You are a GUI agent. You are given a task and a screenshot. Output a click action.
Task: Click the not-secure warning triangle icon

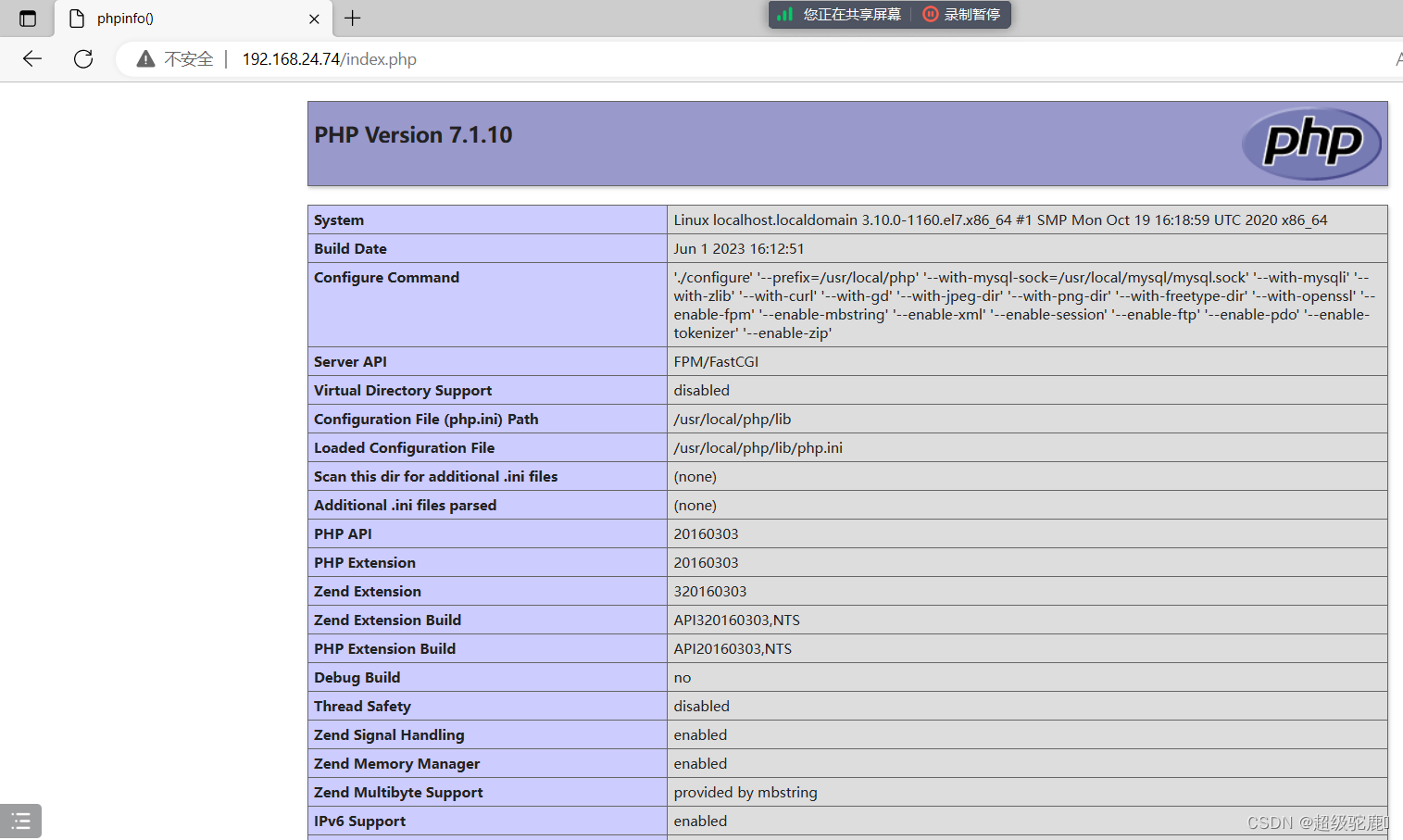coord(145,59)
